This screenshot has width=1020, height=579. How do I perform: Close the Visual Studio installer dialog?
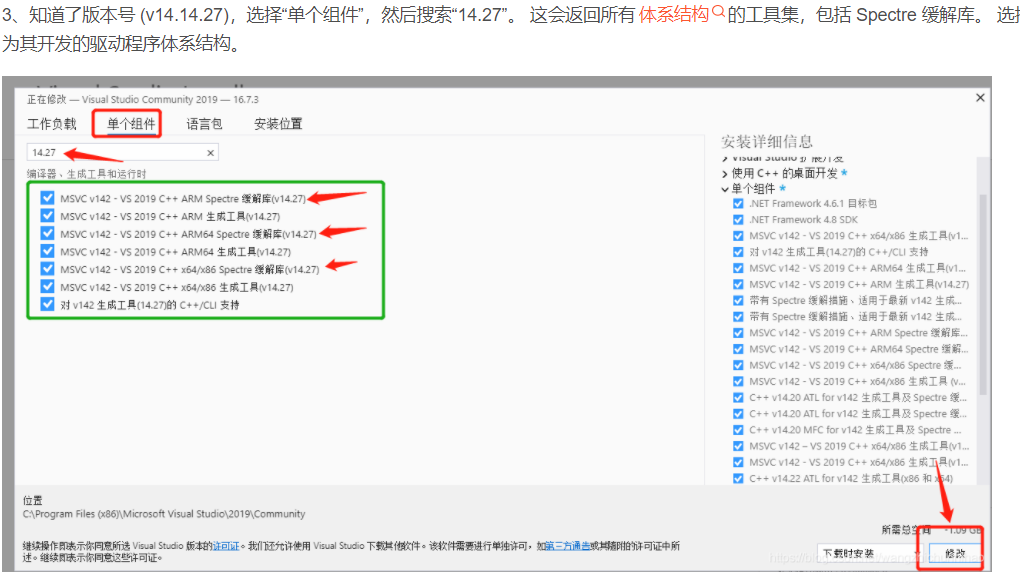click(980, 98)
